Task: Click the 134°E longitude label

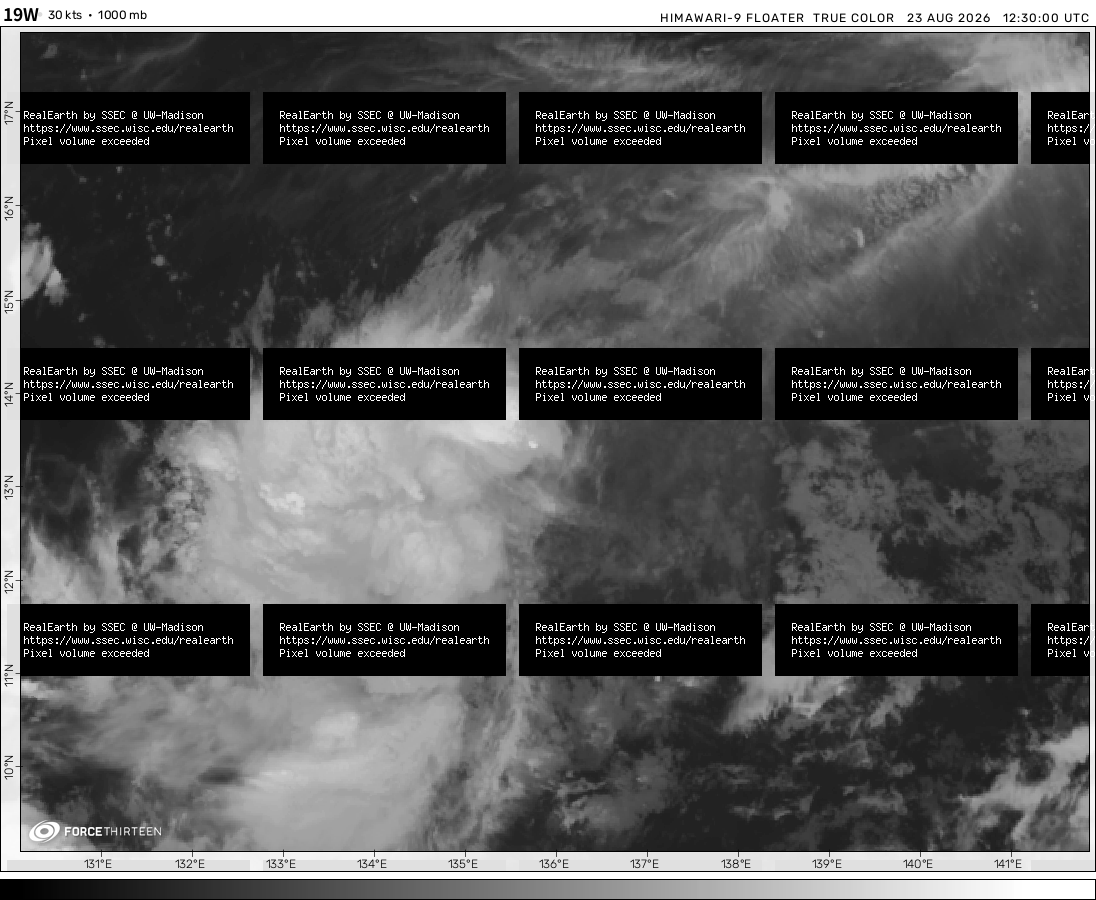Action: tap(372, 864)
